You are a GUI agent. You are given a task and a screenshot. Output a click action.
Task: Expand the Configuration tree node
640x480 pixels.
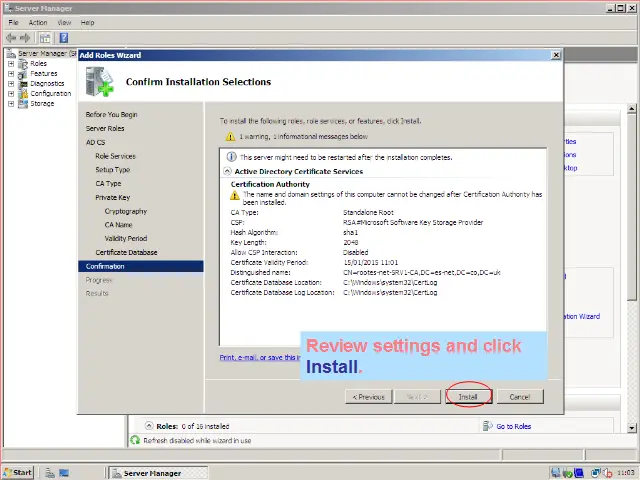click(x=11, y=93)
